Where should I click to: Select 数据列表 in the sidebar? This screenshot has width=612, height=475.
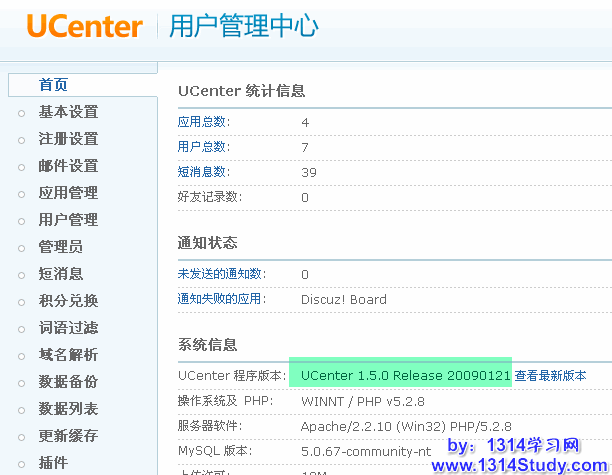[68, 409]
